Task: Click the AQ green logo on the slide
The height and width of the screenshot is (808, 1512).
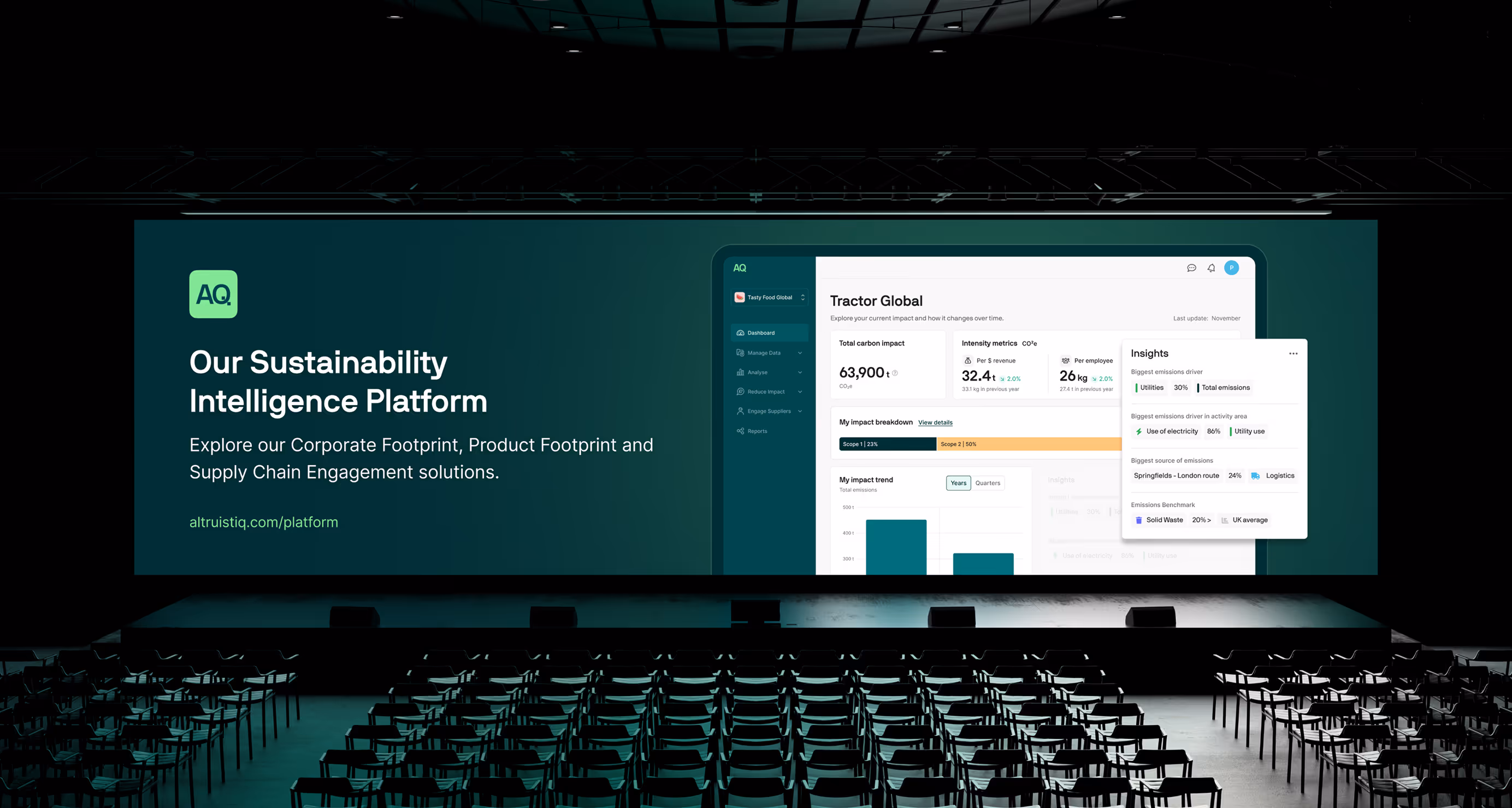Action: pyautogui.click(x=213, y=294)
